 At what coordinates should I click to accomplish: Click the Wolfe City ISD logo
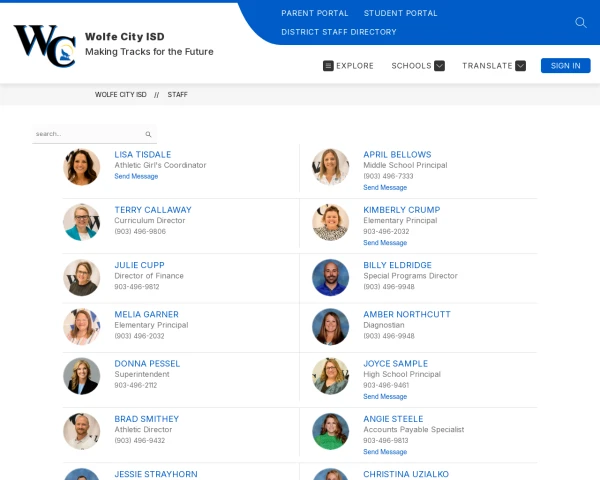(x=44, y=45)
